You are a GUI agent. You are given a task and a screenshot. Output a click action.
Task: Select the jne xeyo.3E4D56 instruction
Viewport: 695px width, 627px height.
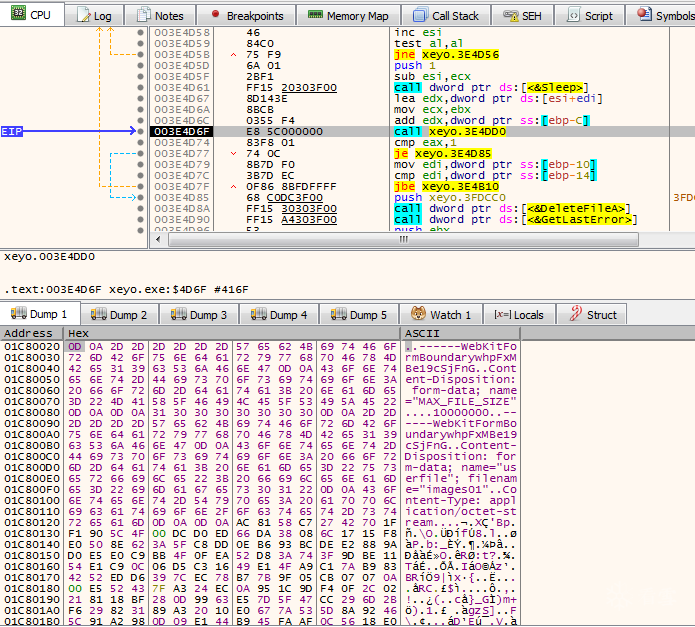point(446,55)
